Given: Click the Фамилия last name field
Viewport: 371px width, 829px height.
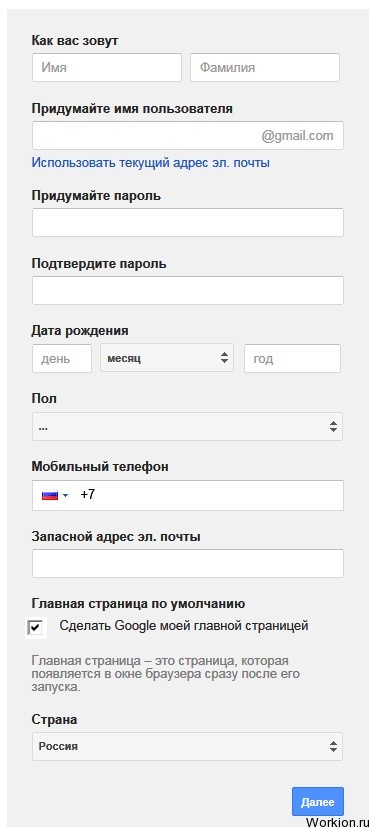Looking at the screenshot, I should click(265, 68).
